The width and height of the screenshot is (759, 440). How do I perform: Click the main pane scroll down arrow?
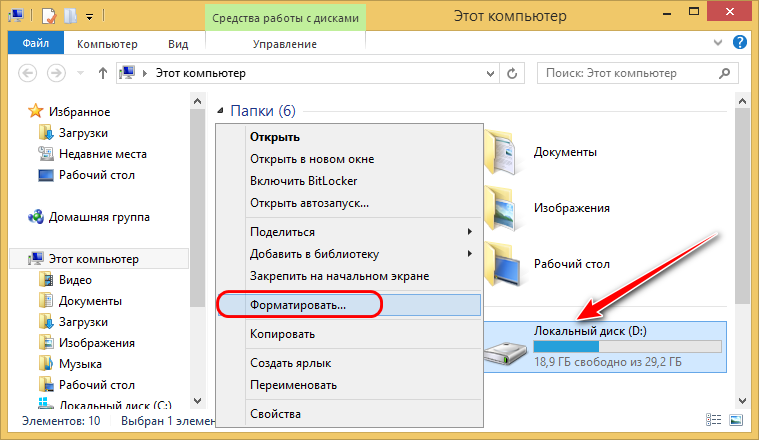[x=743, y=401]
